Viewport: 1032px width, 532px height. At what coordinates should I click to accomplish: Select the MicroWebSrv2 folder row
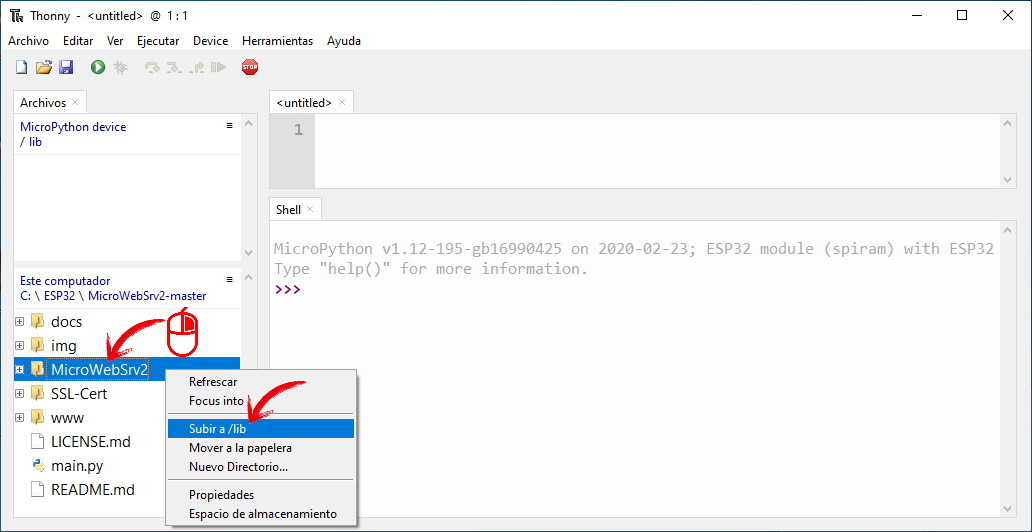(x=126, y=370)
